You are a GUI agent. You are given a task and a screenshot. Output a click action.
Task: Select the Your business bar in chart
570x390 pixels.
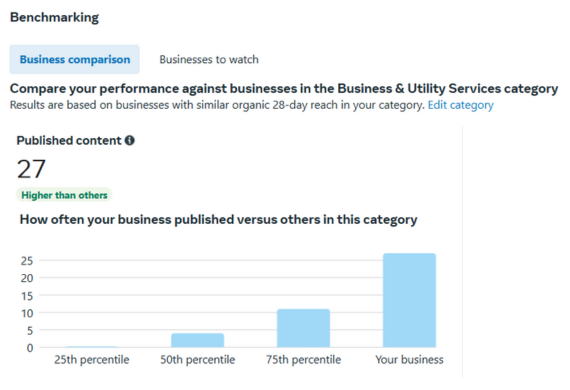click(409, 300)
